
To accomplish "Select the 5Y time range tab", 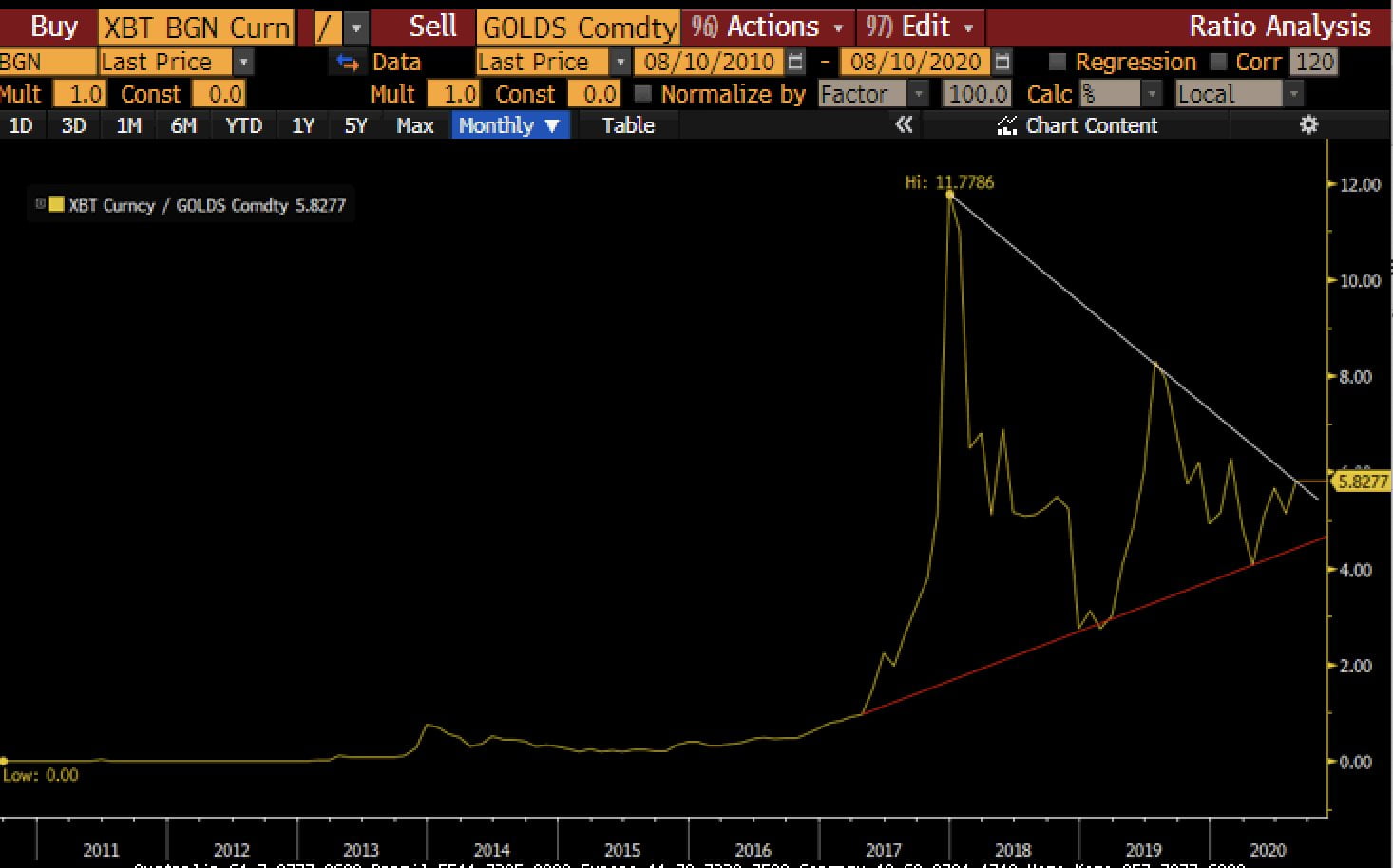I will [x=355, y=125].
